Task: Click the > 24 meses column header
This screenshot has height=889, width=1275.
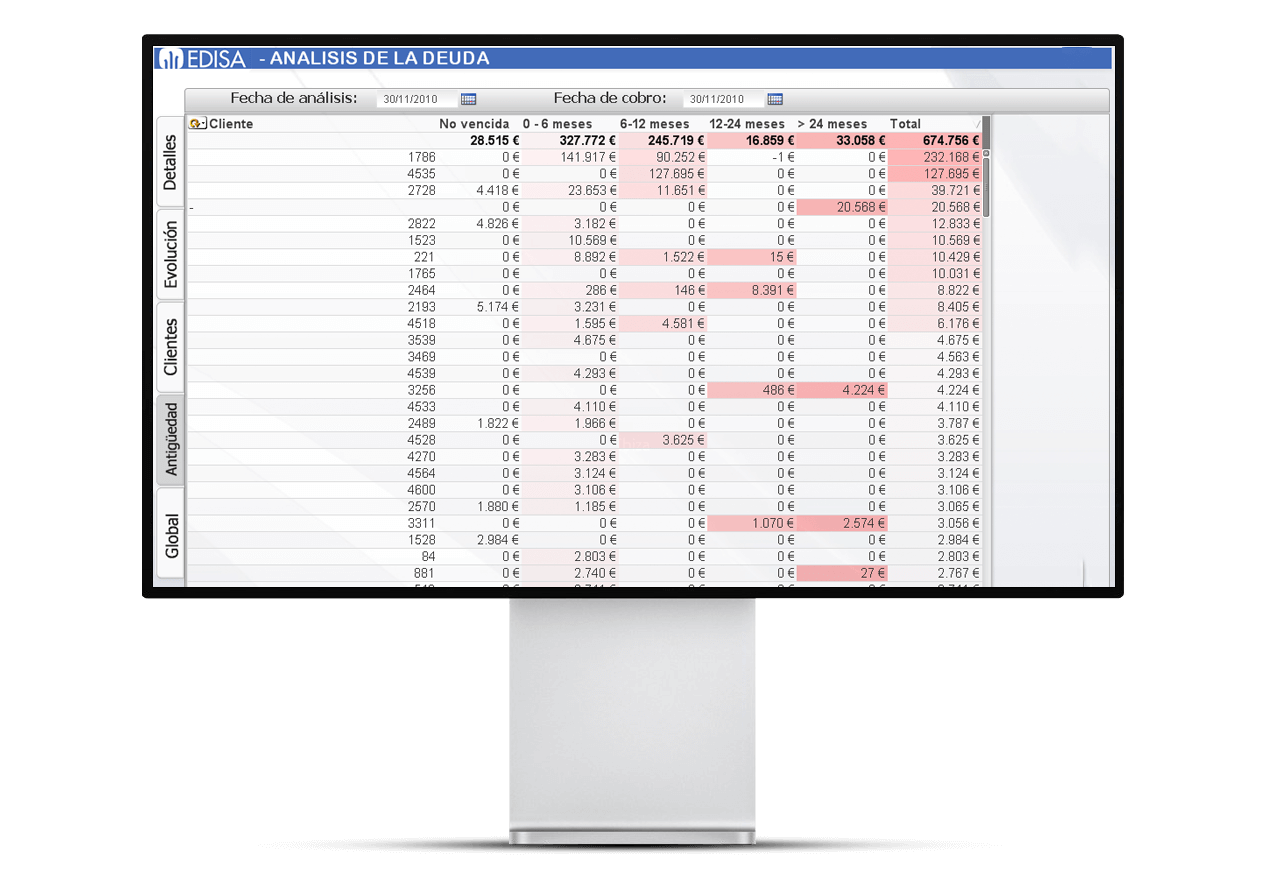Action: (x=832, y=124)
